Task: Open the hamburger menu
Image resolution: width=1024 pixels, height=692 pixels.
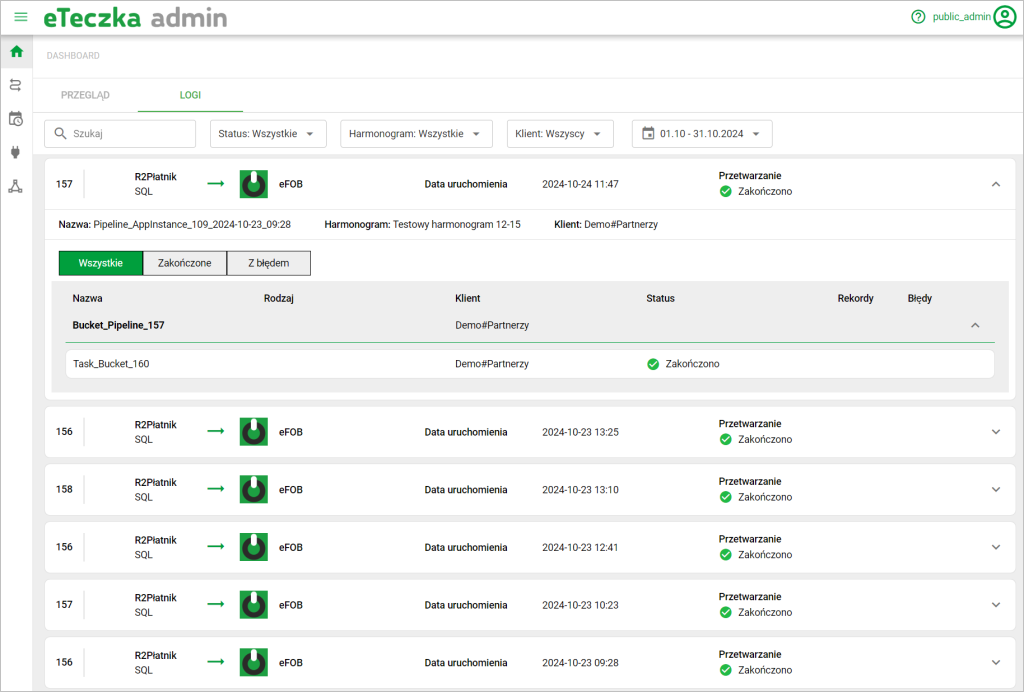Action: 21,17
